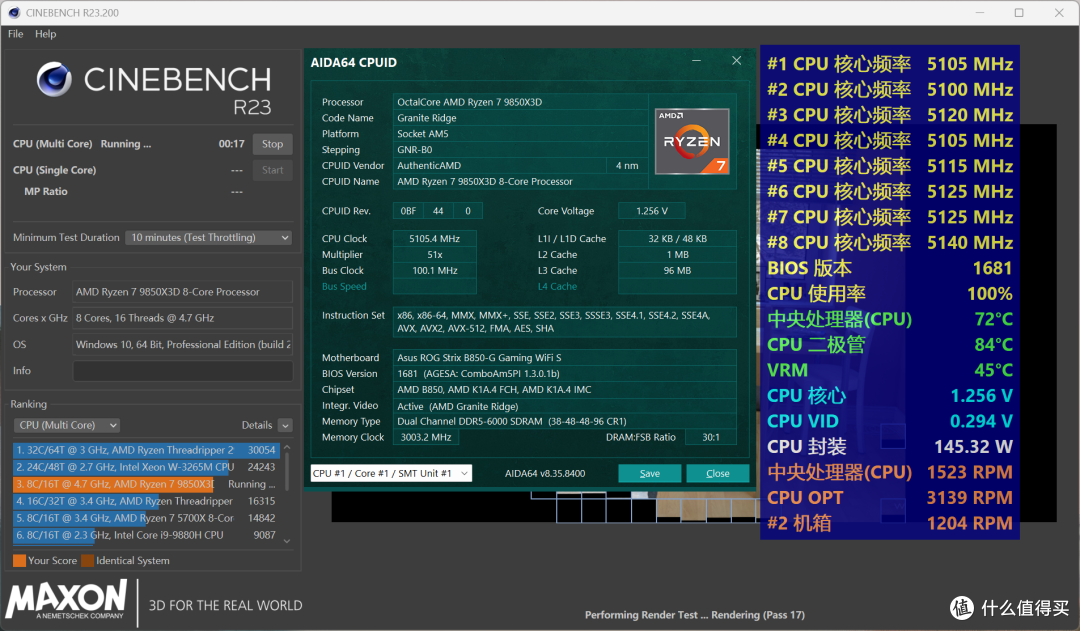
Task: Select Xeon W-3265M ranking row
Action: point(146,467)
